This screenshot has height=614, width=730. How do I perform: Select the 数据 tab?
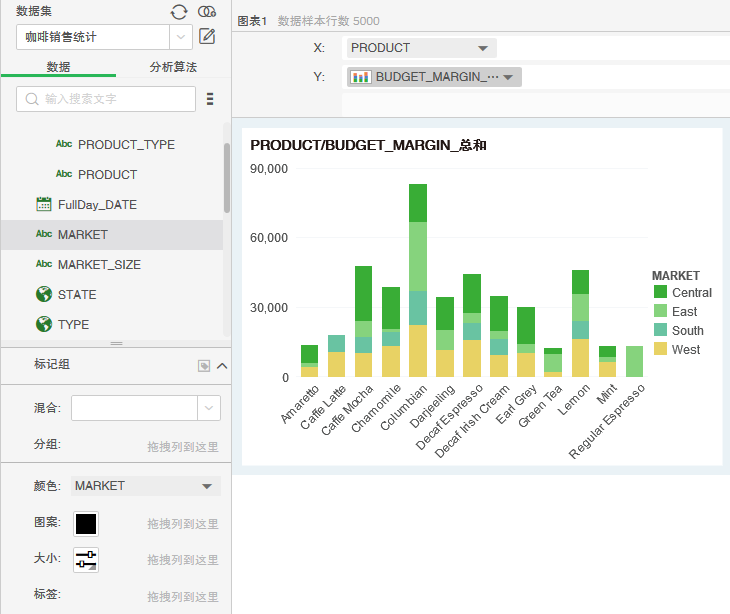[58, 67]
